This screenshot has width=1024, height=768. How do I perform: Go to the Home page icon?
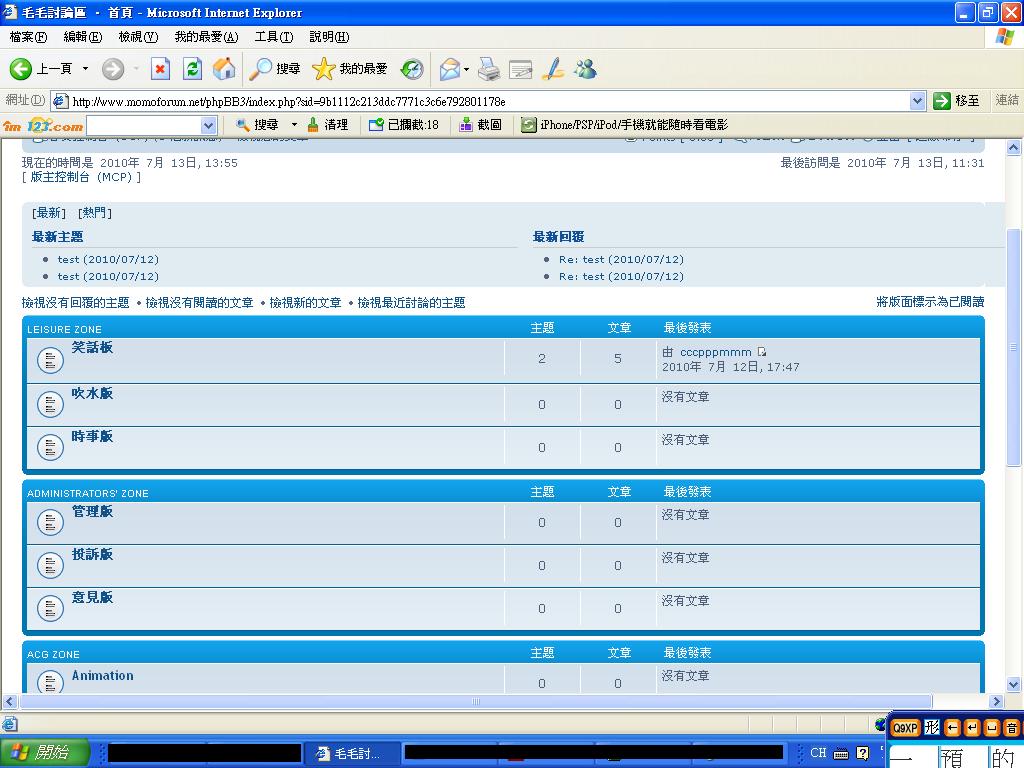click(x=224, y=69)
